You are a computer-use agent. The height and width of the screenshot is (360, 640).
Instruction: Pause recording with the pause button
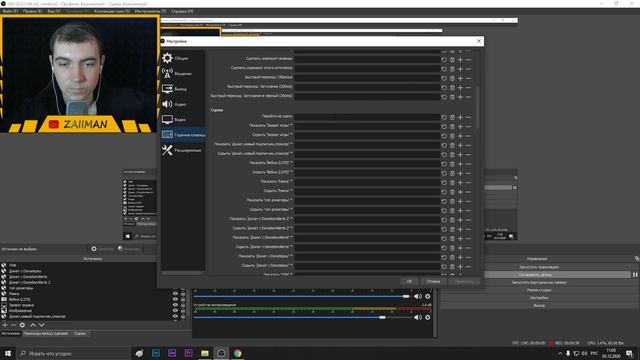635,275
